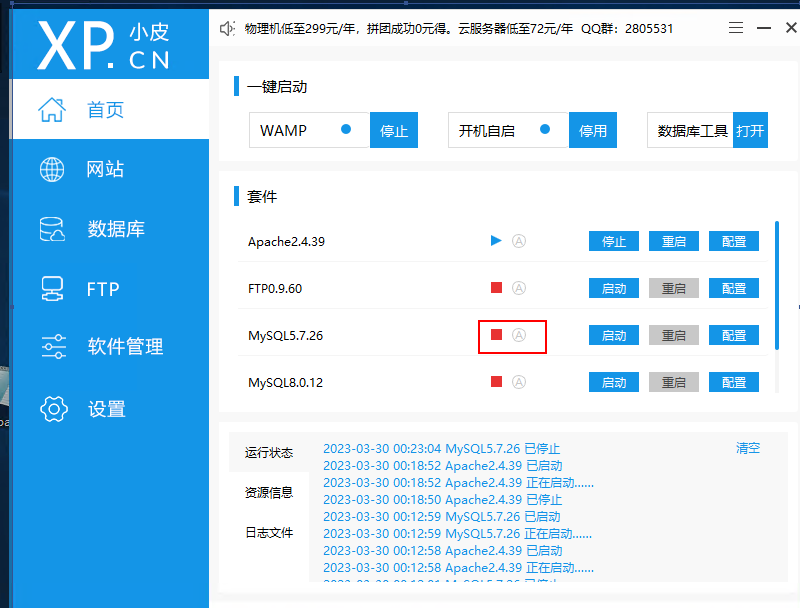The image size is (800, 608).
Task: Open MySQL8.0.12 配置 settings
Action: click(x=734, y=382)
